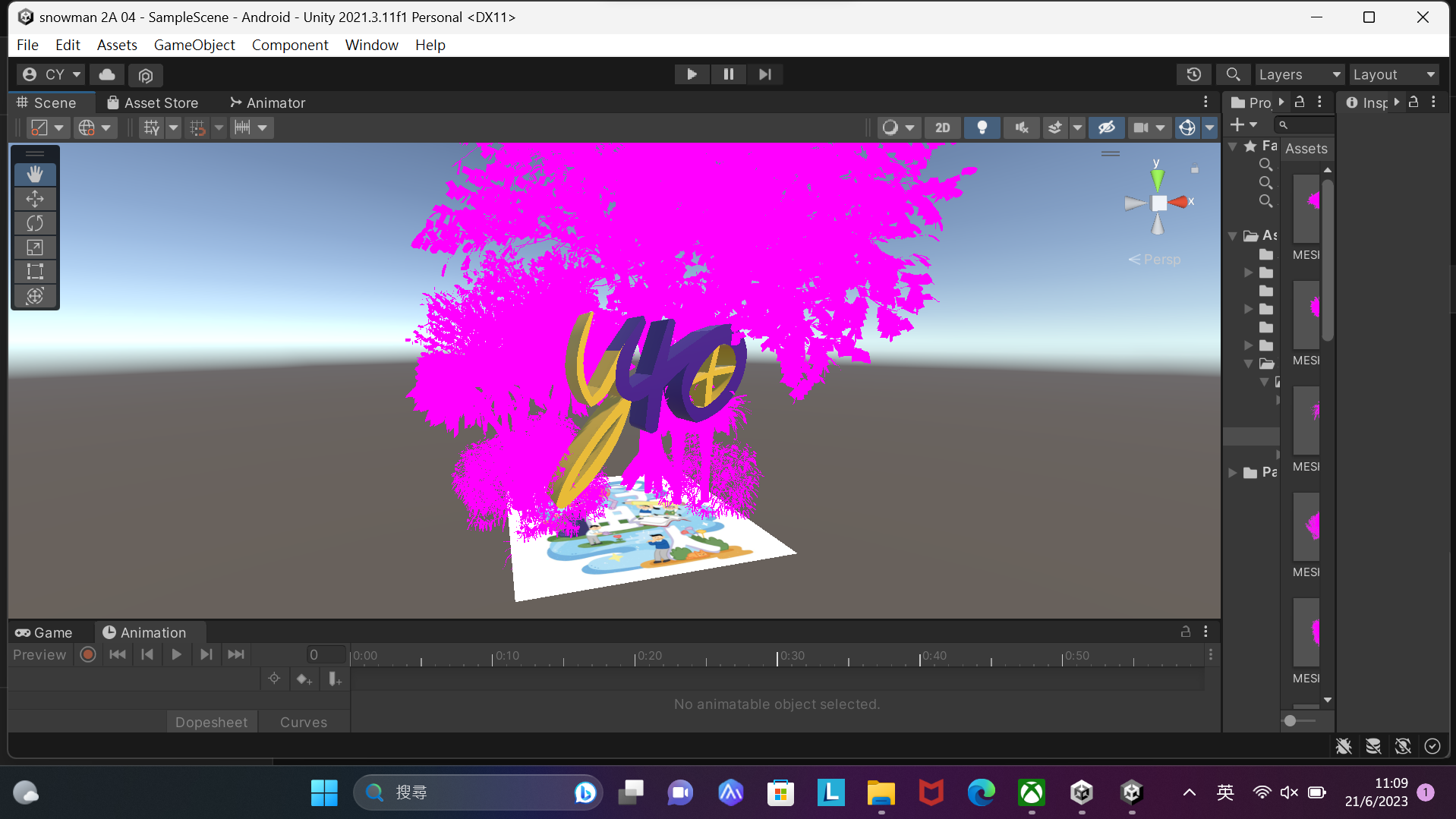Open Microsoft Edge from taskbar
Screen dimensions: 1456x819
coord(982,793)
